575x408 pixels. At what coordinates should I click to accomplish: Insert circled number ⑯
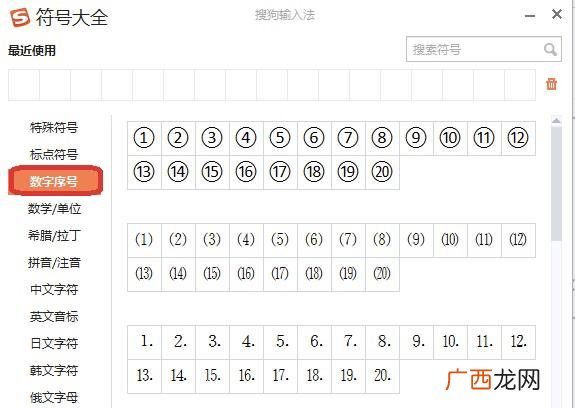point(246,172)
